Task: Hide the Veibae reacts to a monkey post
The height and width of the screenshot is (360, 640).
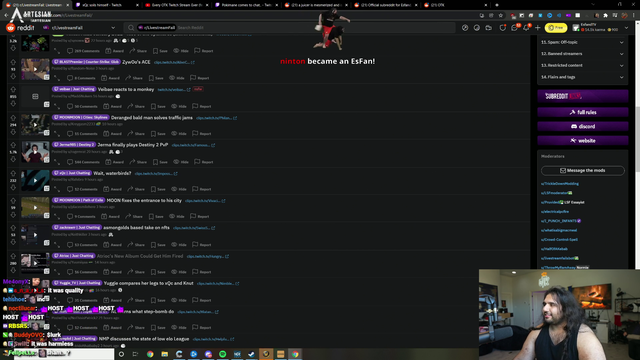Action: tap(179, 107)
